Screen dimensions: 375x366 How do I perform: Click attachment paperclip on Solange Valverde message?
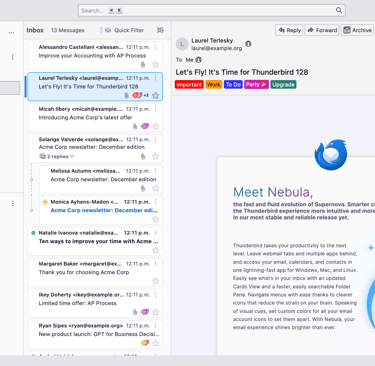pyautogui.click(x=143, y=156)
